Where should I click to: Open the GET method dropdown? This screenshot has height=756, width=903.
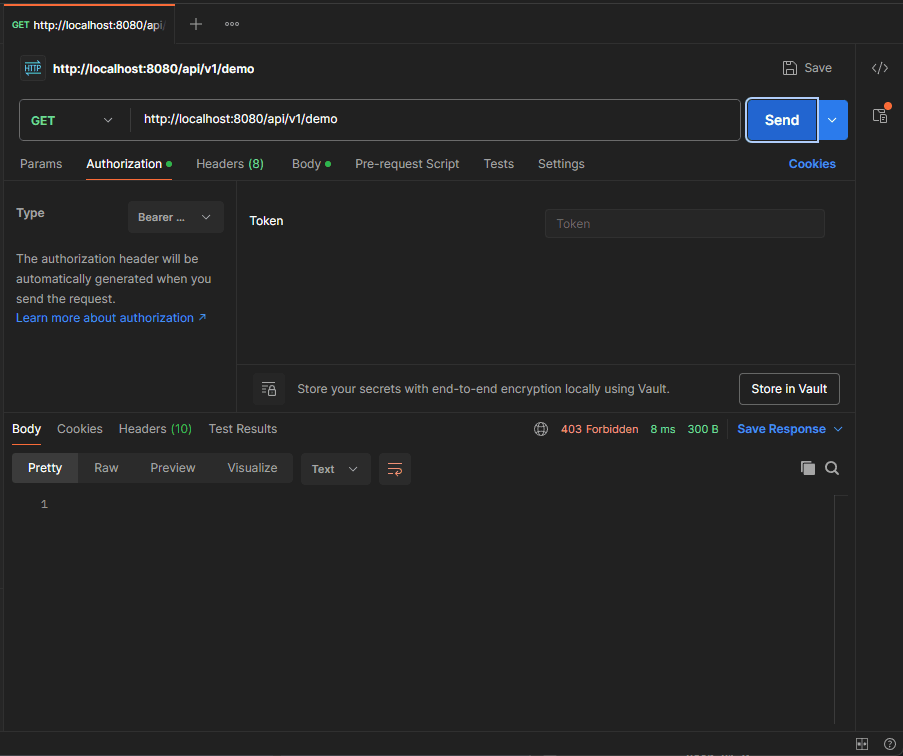73,120
